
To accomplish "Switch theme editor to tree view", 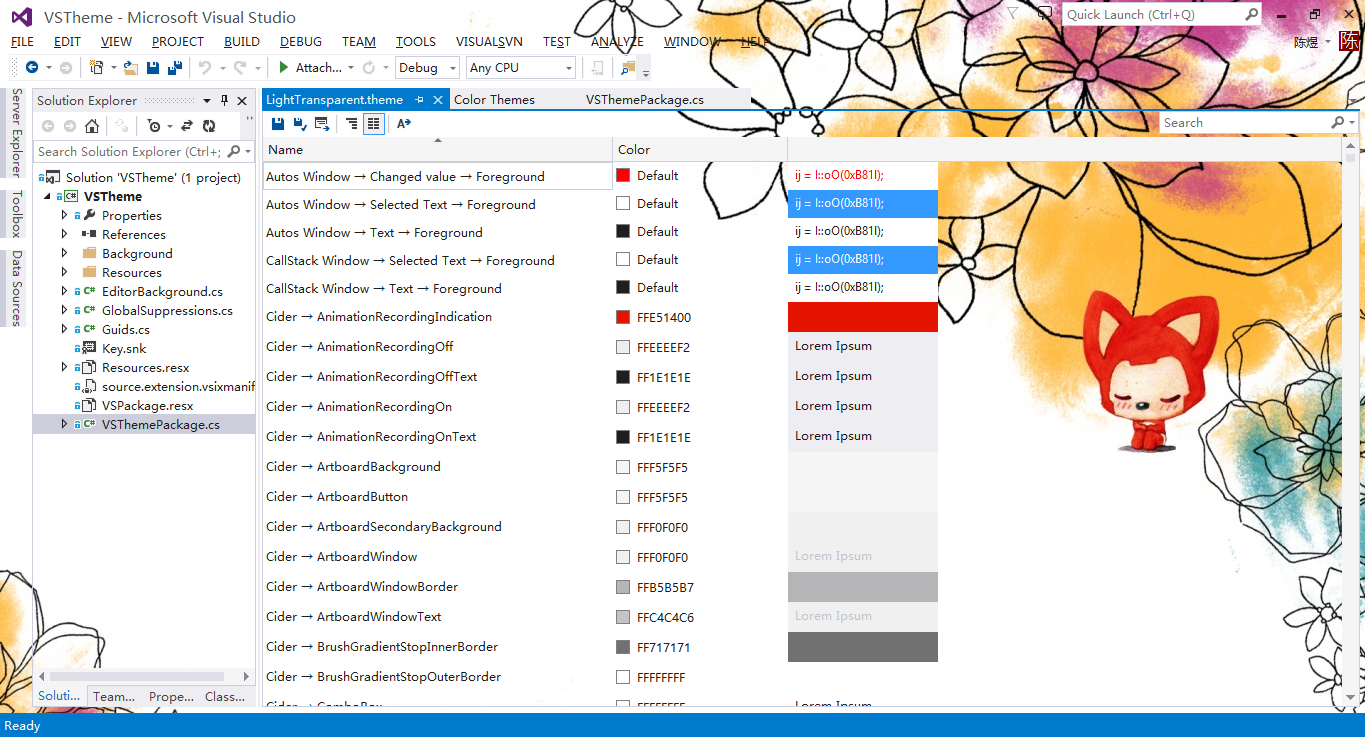I will pos(352,123).
